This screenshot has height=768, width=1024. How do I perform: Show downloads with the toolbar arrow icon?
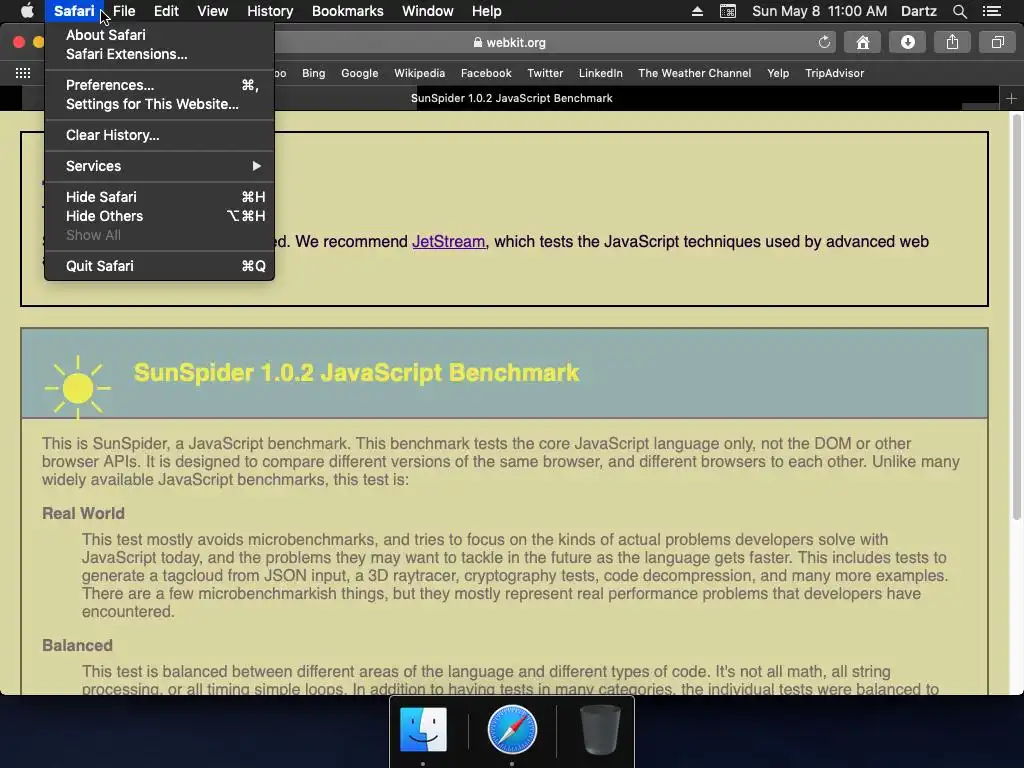(908, 42)
